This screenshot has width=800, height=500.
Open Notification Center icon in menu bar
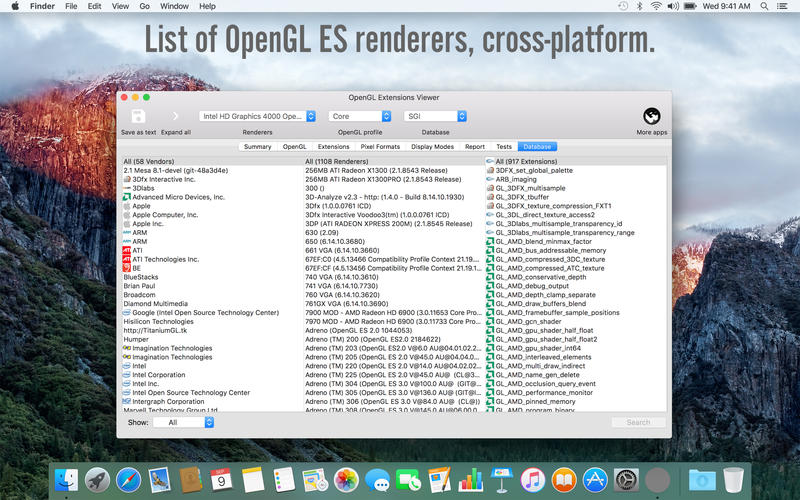tap(782, 6)
